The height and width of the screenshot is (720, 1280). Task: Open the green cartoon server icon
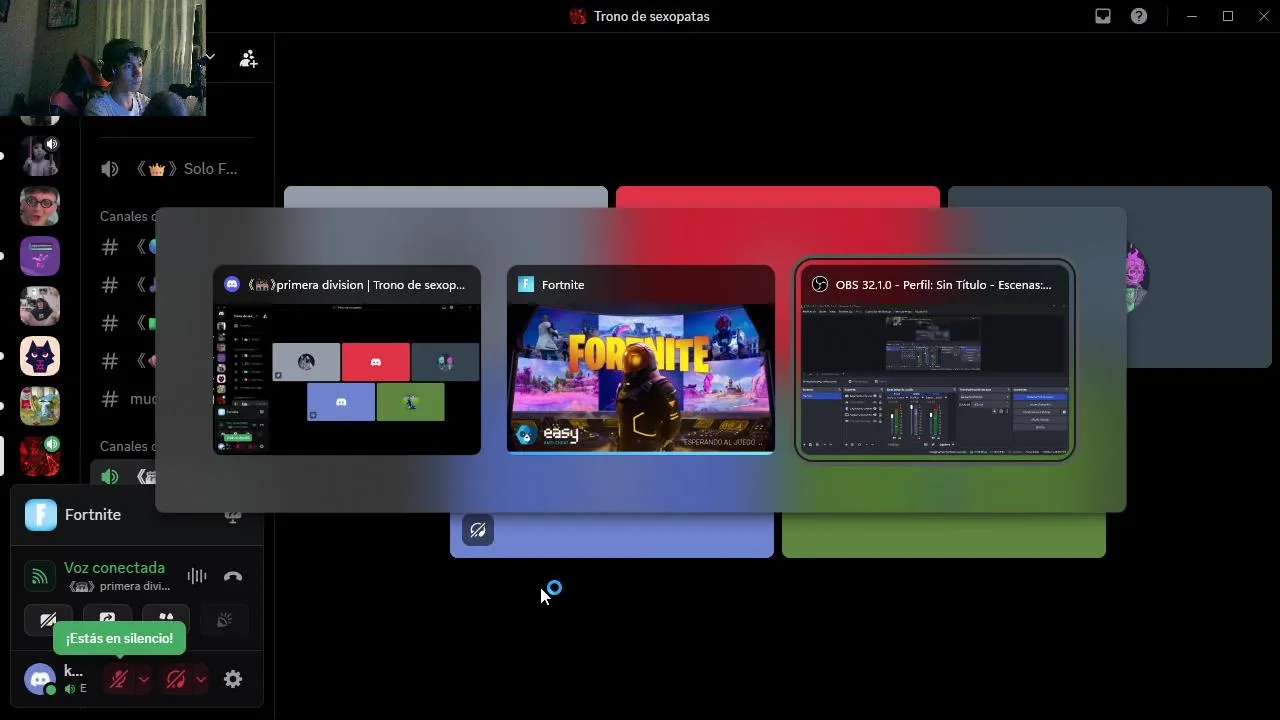tap(40, 406)
